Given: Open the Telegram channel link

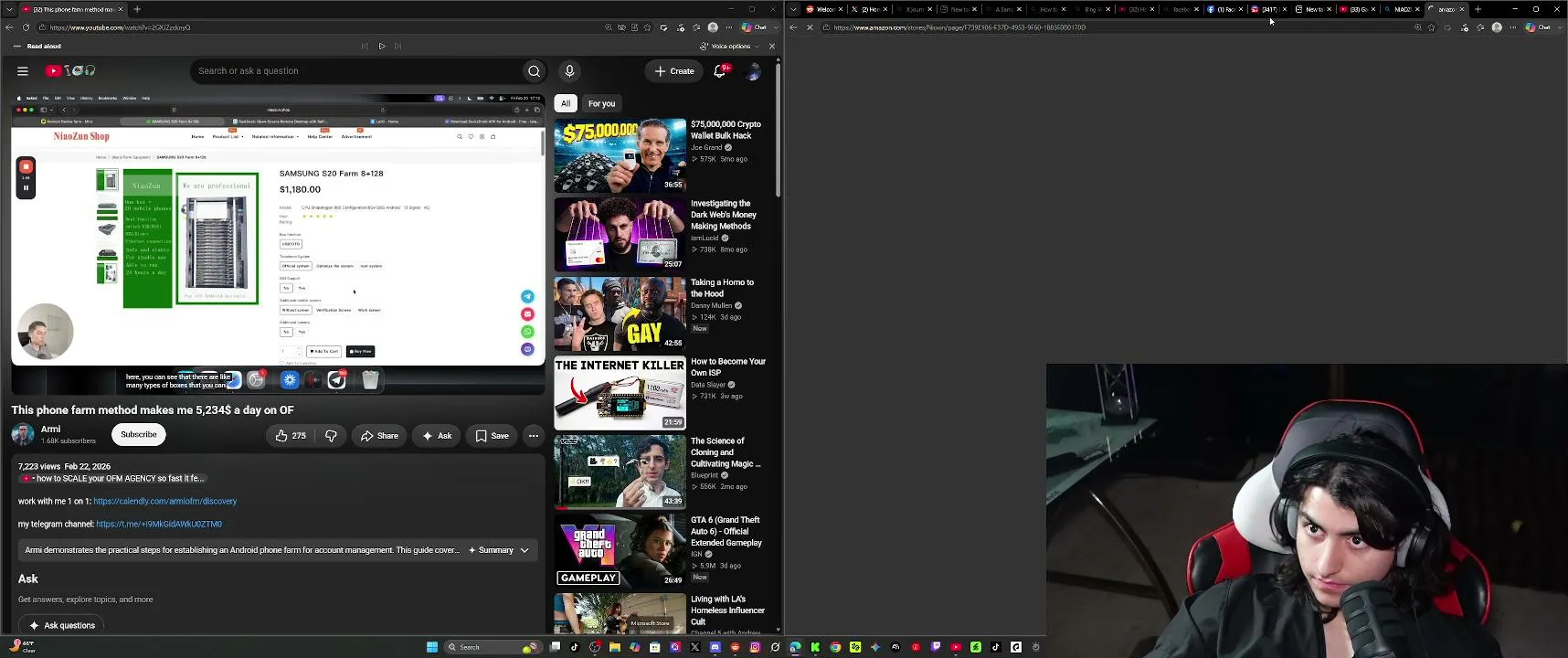Looking at the screenshot, I should pos(159,525).
